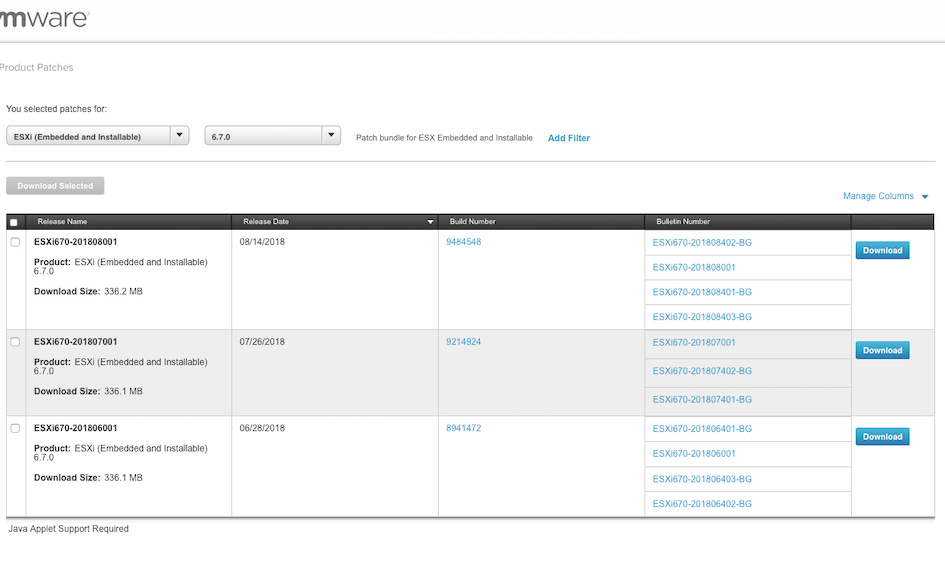Open bulletin link ESXi670-201806001
This screenshot has height=576, width=945.
[694, 453]
